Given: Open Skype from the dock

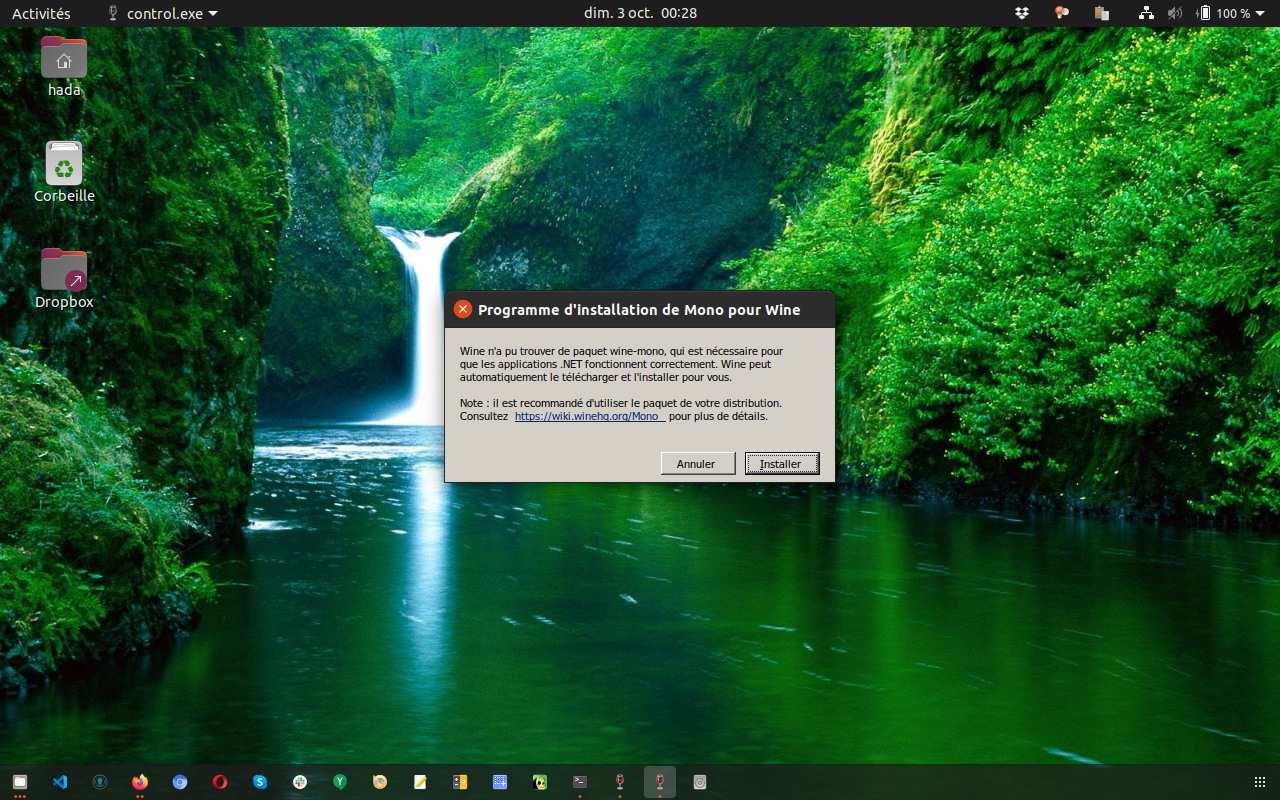Looking at the screenshot, I should point(260,782).
